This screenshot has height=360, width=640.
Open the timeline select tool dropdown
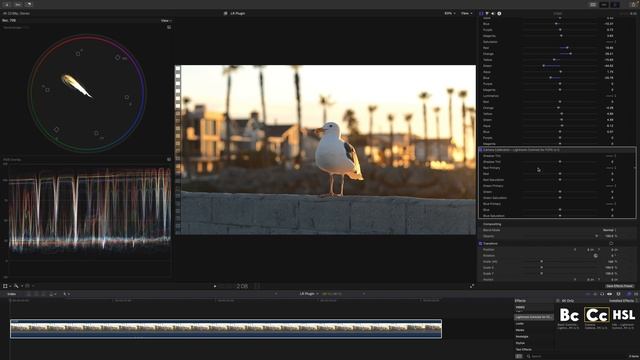(x=66, y=294)
